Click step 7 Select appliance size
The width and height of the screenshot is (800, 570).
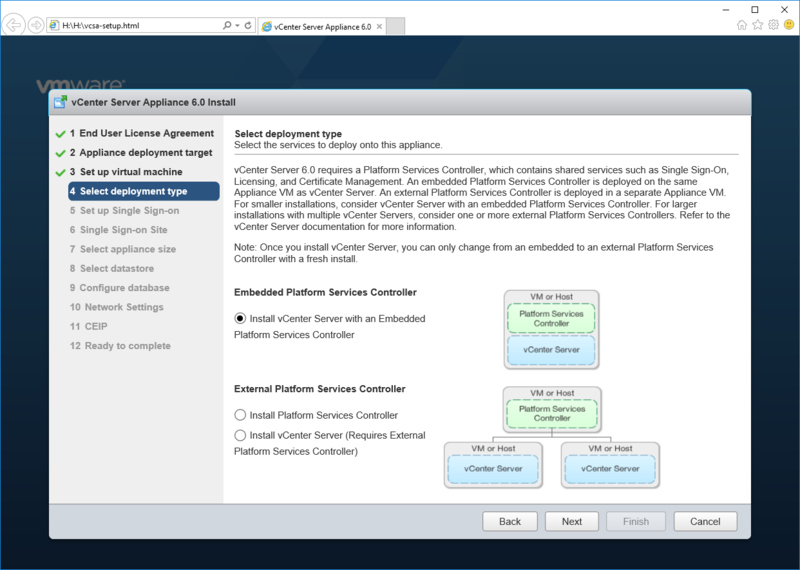point(122,249)
